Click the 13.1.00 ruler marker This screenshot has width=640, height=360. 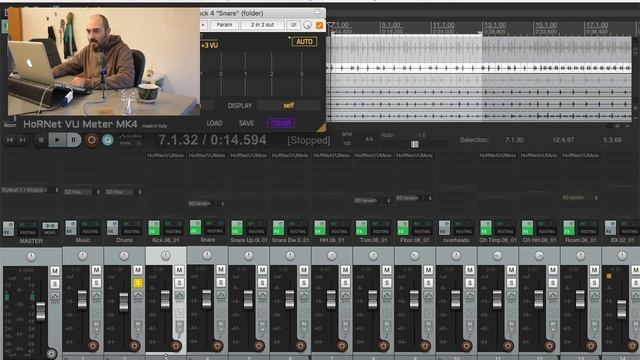pos(495,25)
